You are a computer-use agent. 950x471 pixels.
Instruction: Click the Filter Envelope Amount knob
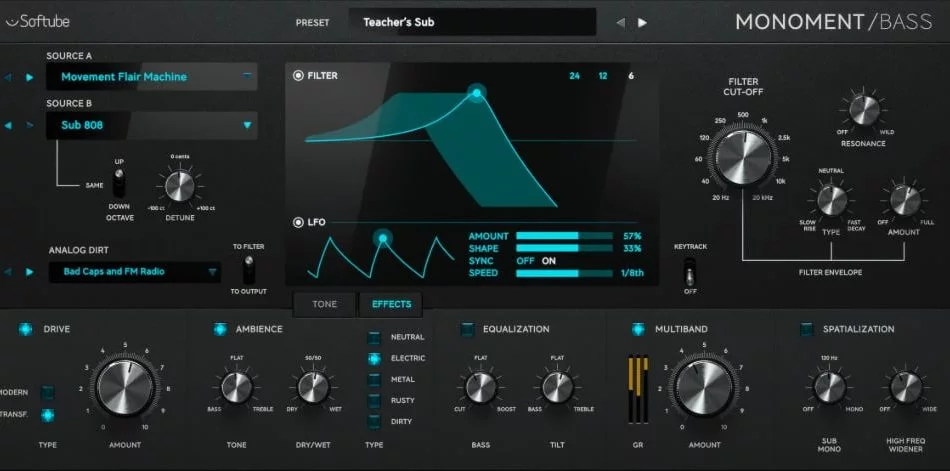coord(904,200)
